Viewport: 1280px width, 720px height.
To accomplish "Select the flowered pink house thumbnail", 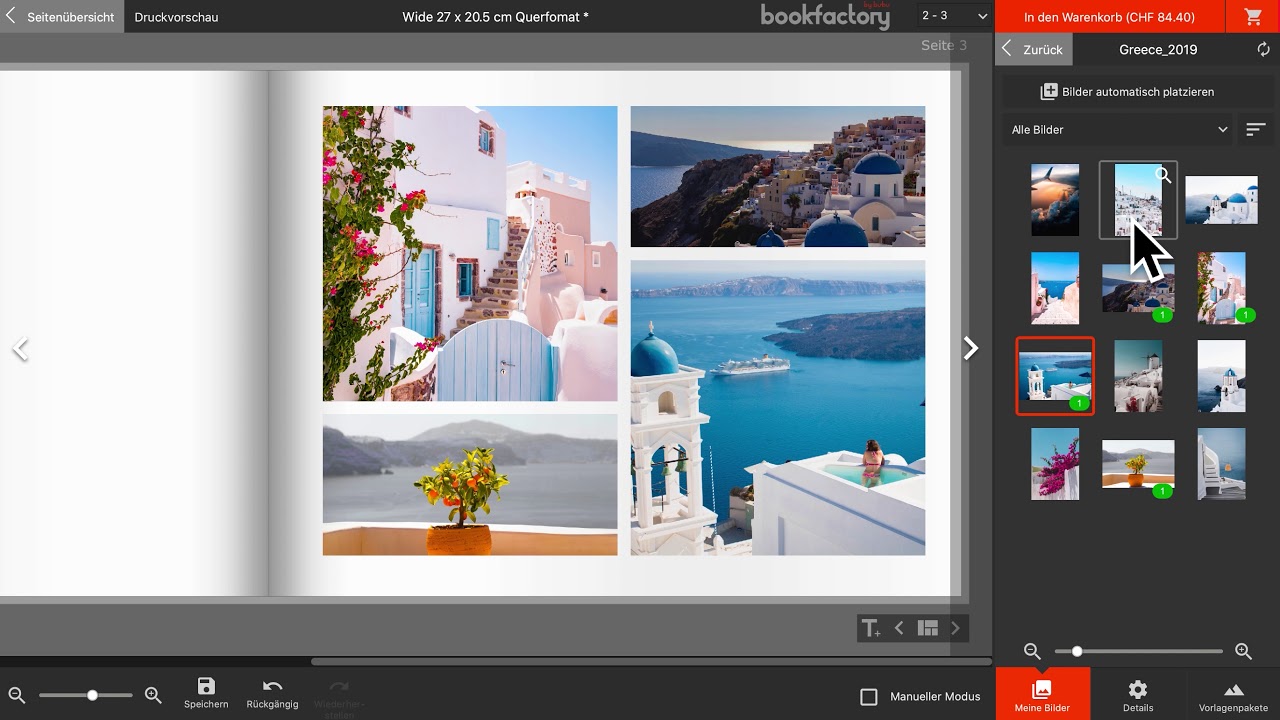I will coord(1221,288).
